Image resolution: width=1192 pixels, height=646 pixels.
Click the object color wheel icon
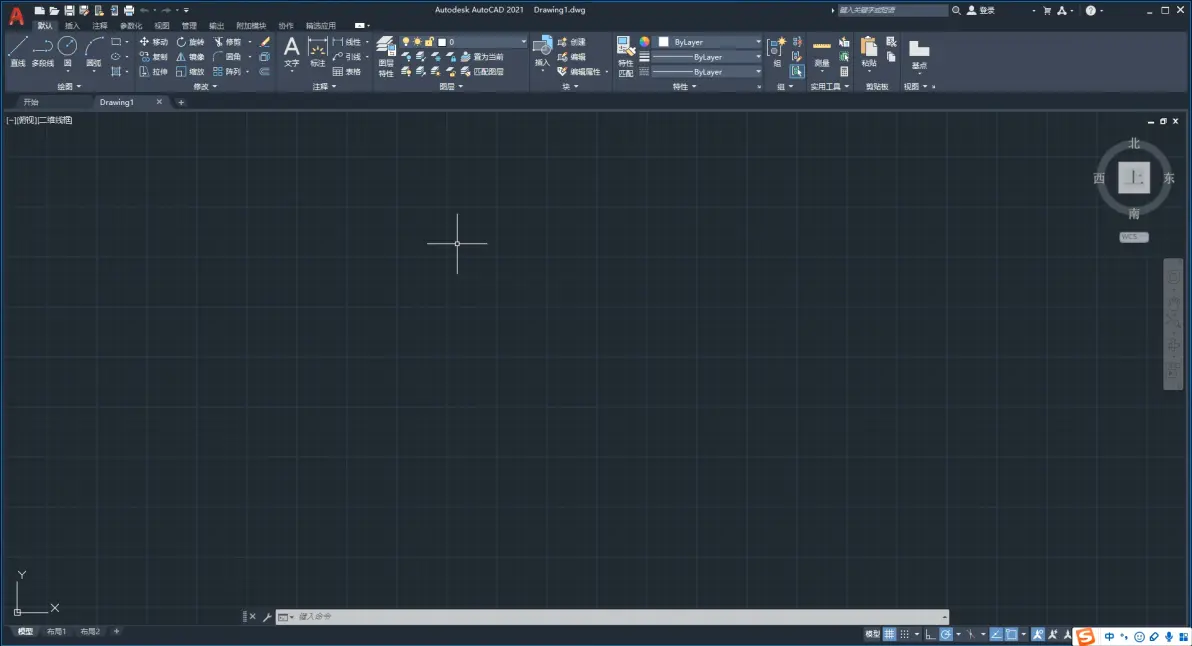(644, 42)
